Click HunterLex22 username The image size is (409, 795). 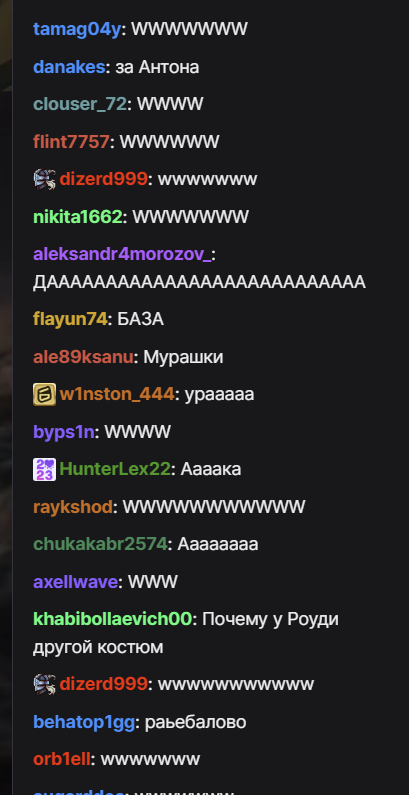(x=115, y=469)
